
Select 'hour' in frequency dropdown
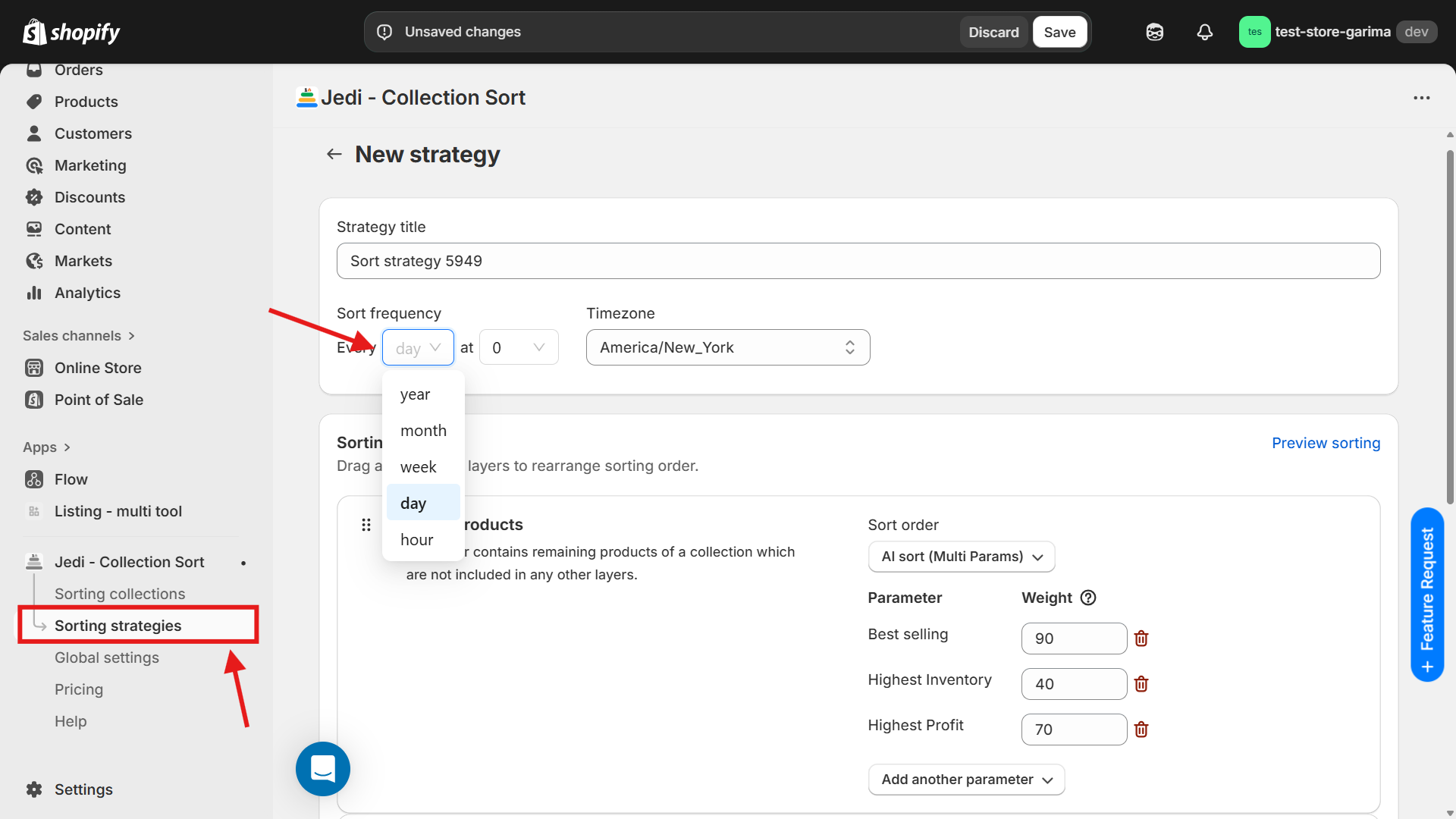(x=417, y=540)
